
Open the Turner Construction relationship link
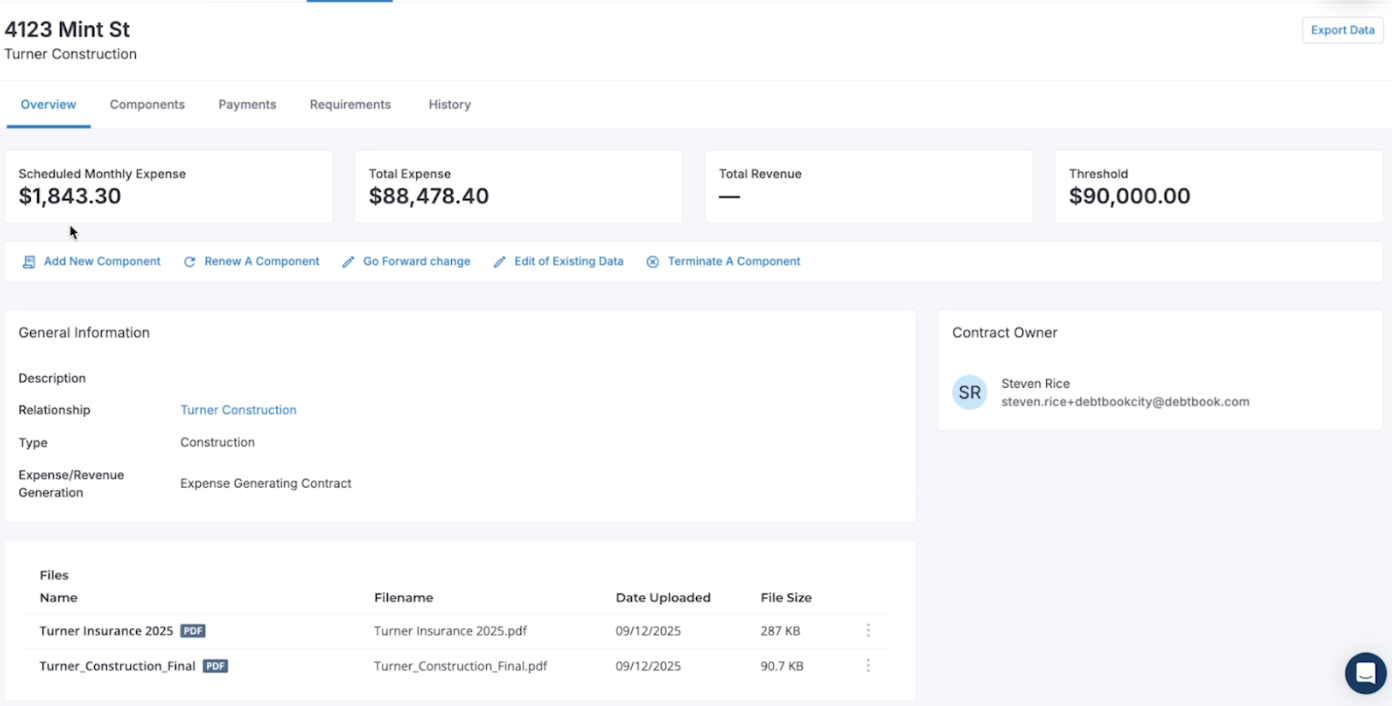238,410
